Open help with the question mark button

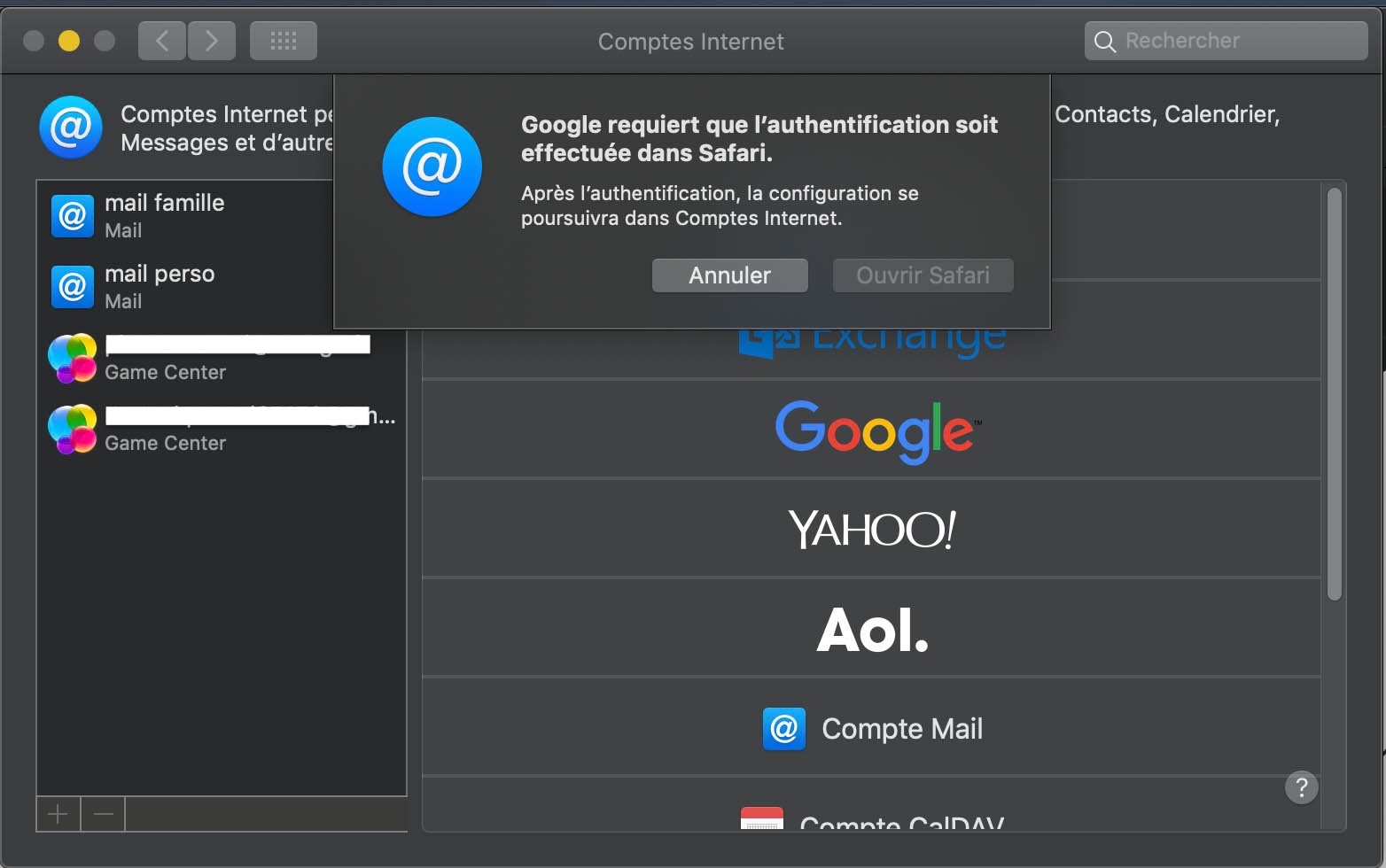(x=1301, y=787)
